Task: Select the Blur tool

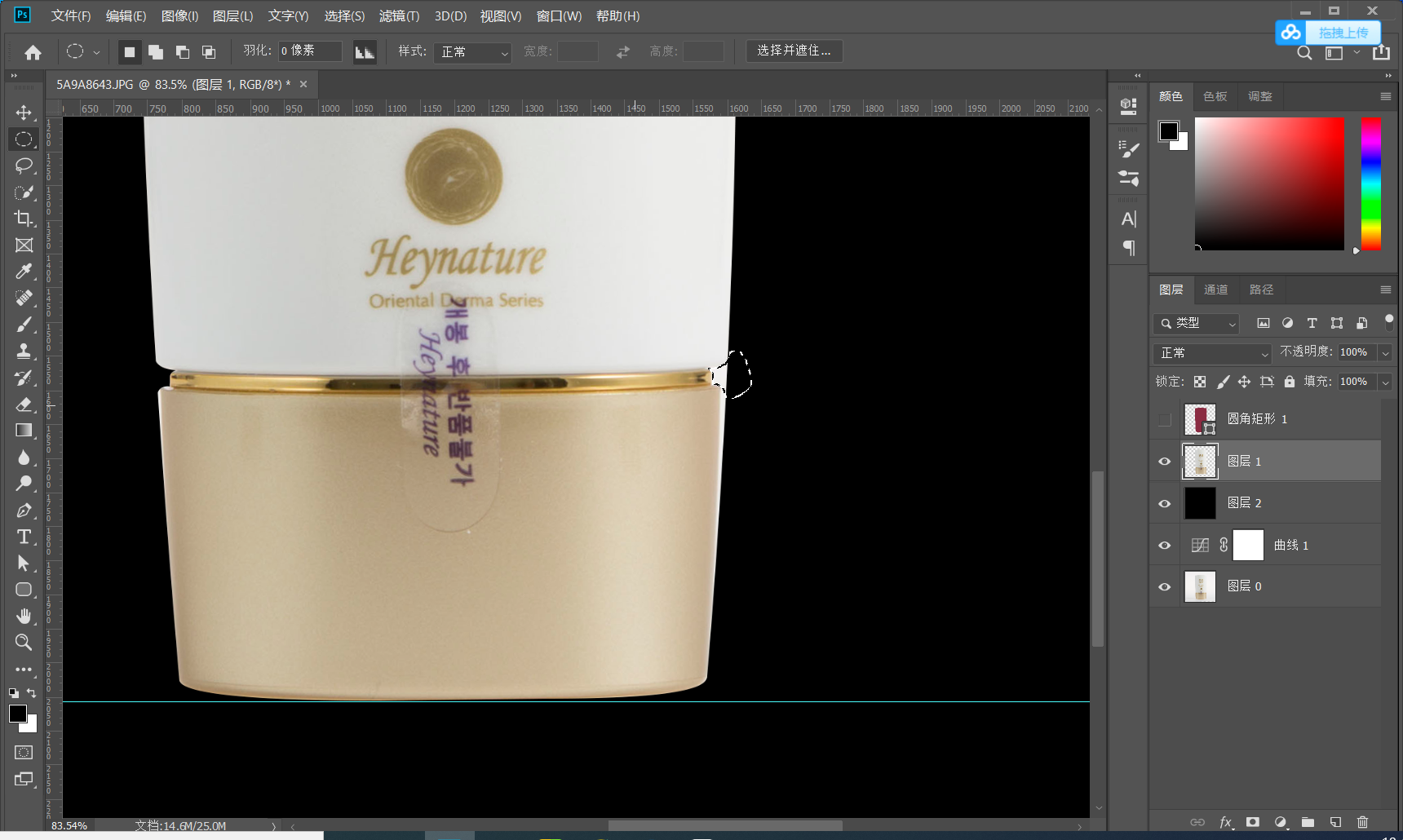Action: click(24, 458)
